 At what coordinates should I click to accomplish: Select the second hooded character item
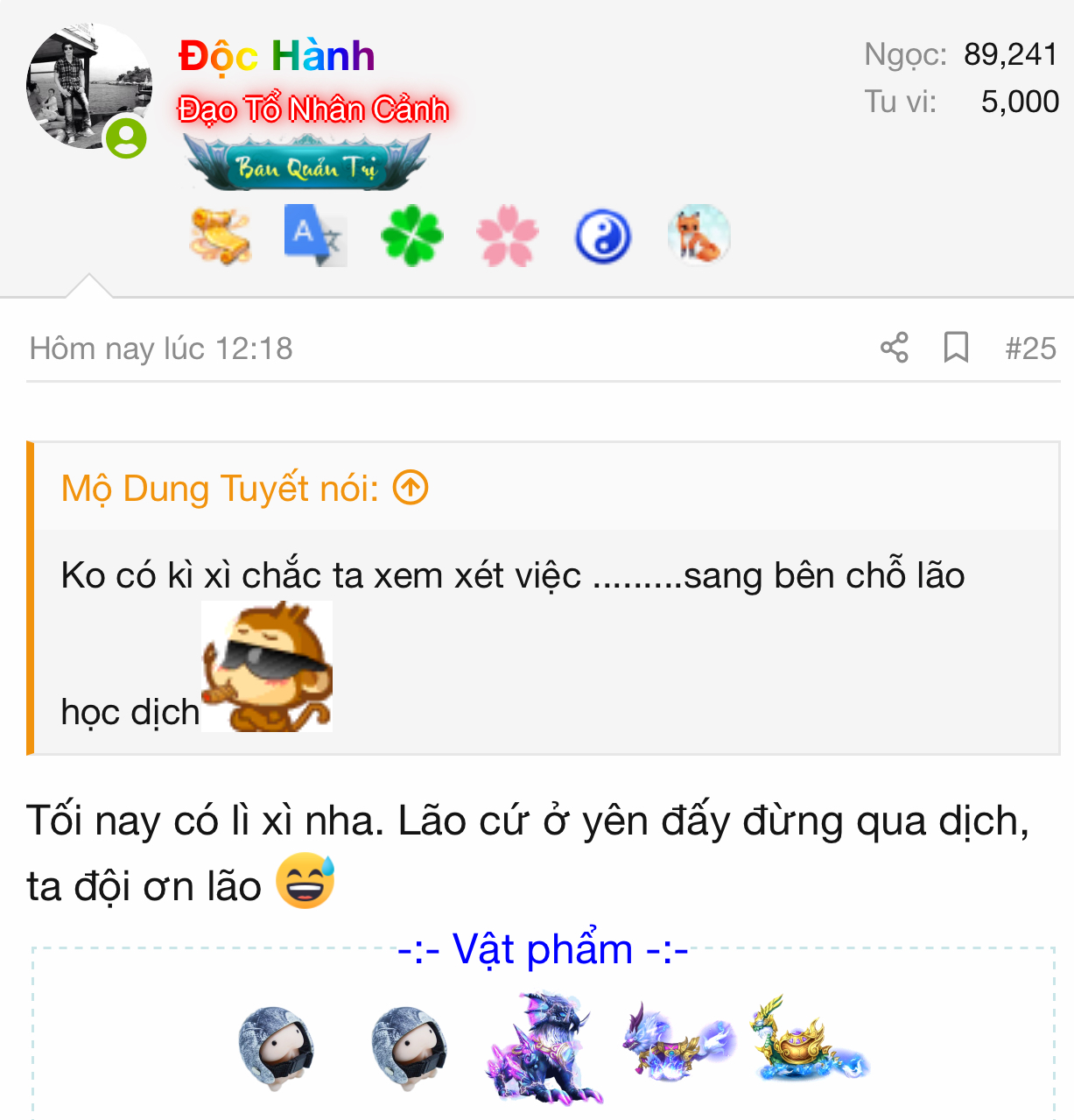[409, 1046]
